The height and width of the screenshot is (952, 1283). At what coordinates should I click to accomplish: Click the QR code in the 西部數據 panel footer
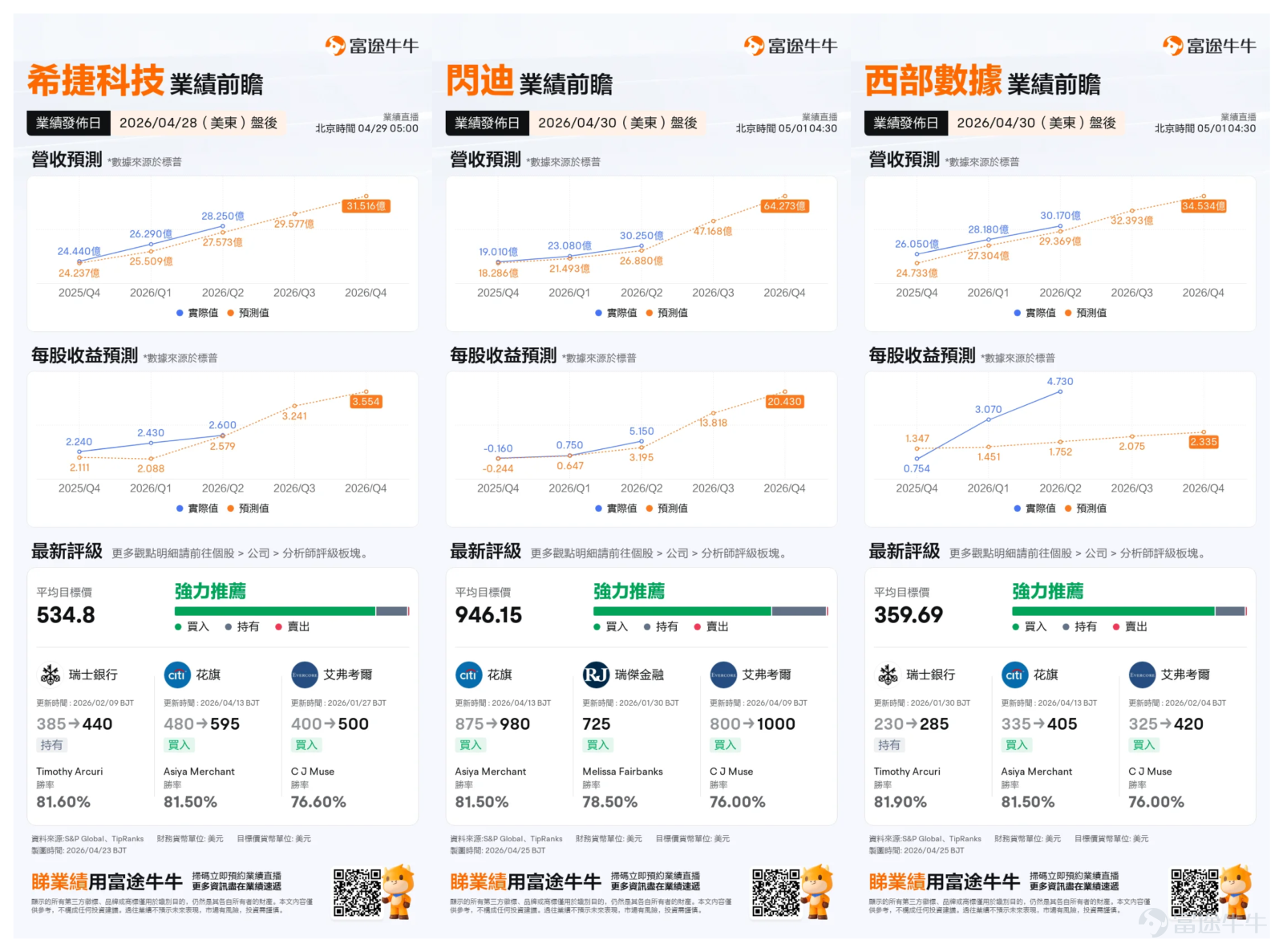(x=1194, y=892)
